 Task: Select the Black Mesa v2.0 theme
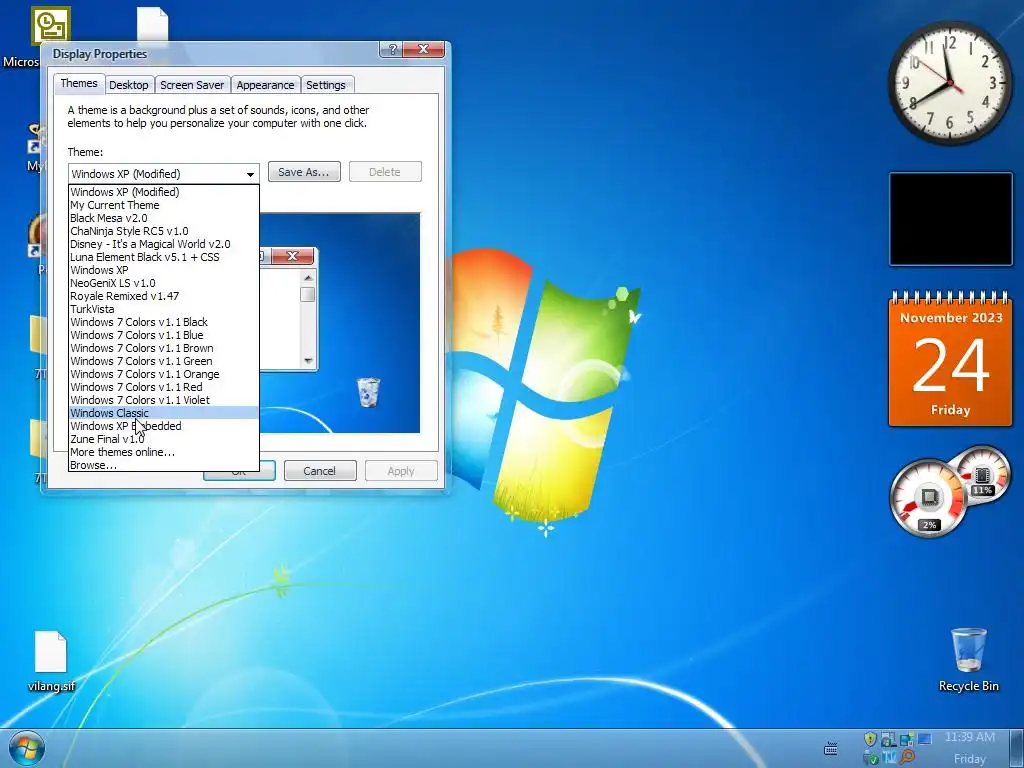164,218
